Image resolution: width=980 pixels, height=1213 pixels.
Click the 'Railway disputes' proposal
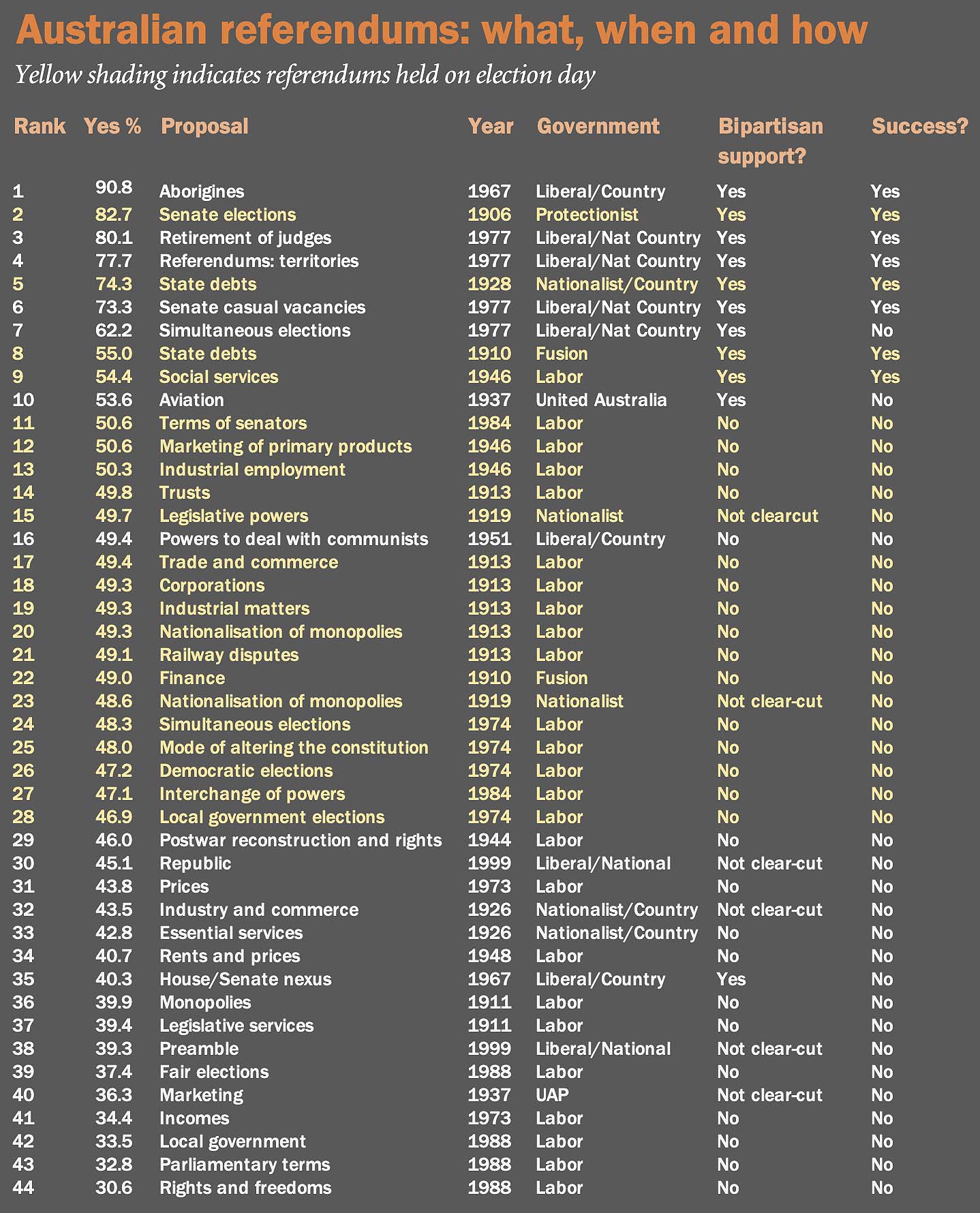(229, 656)
